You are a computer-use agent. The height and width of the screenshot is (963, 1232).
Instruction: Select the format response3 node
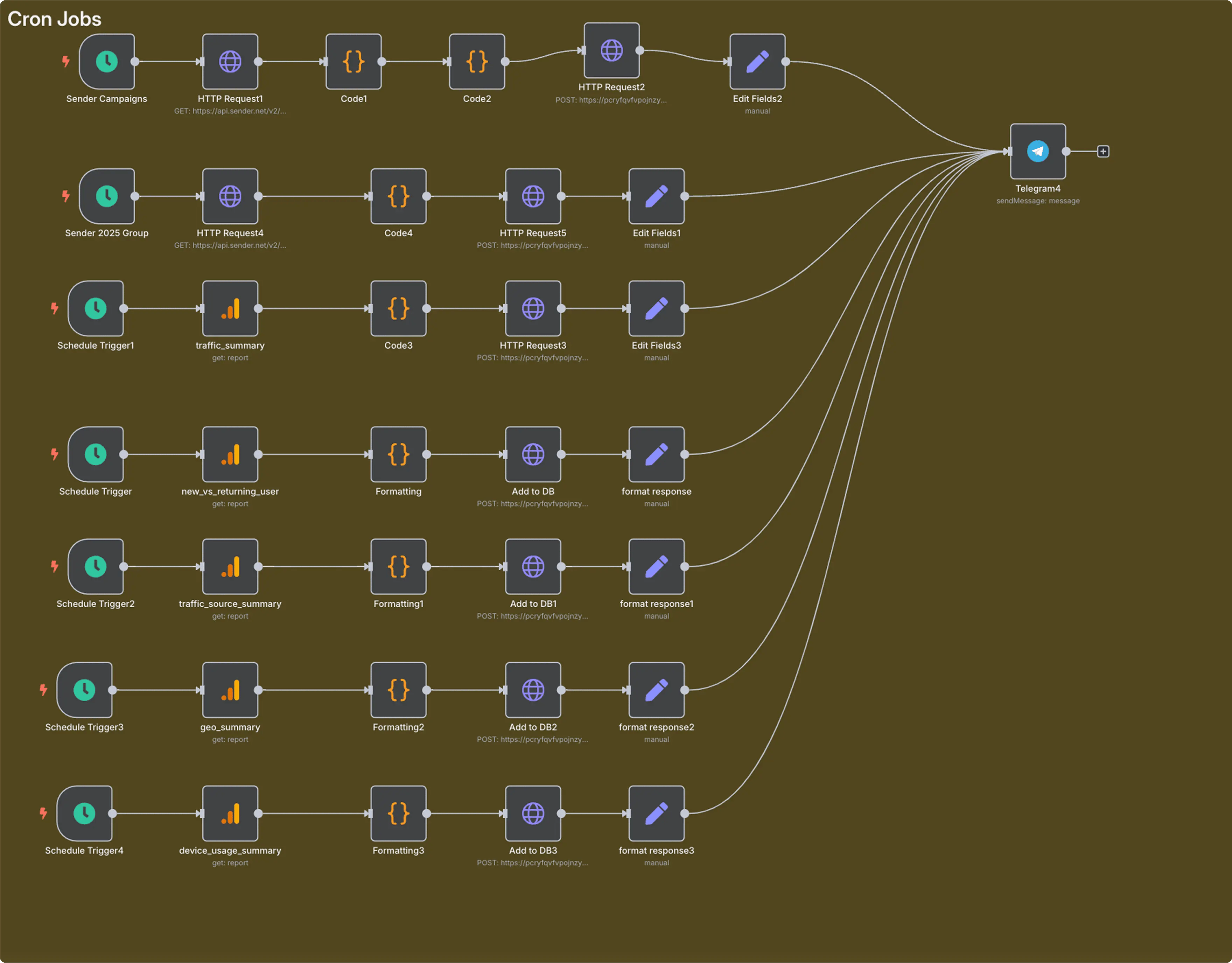click(x=657, y=814)
